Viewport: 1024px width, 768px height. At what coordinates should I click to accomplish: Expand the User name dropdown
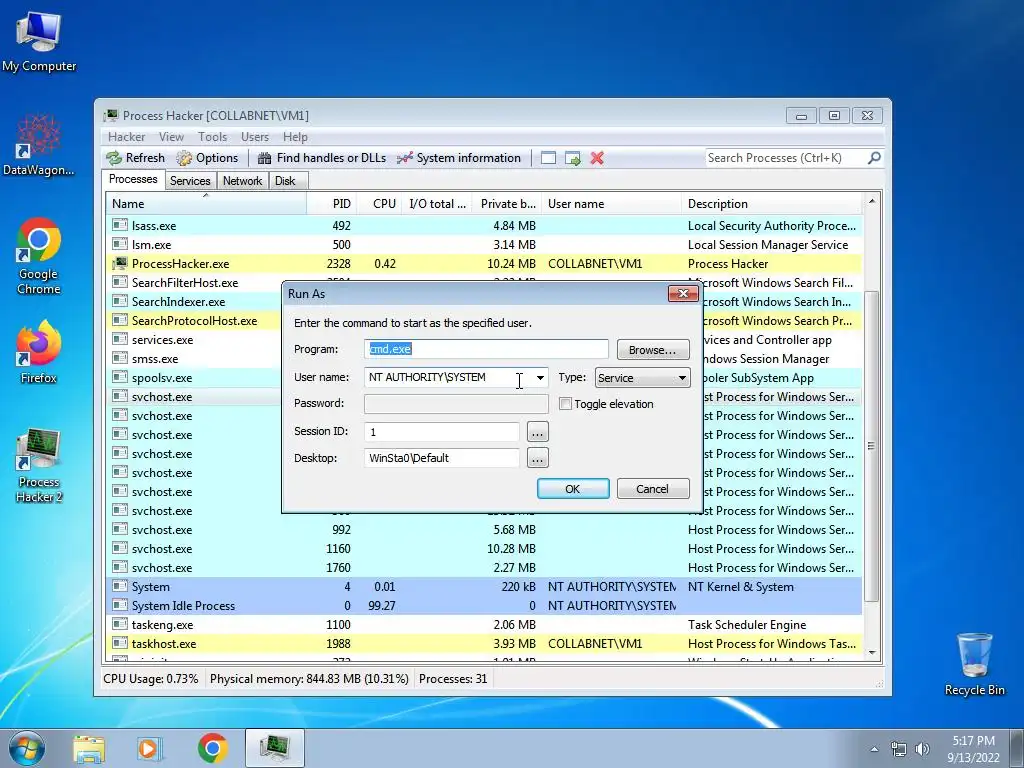pos(540,377)
